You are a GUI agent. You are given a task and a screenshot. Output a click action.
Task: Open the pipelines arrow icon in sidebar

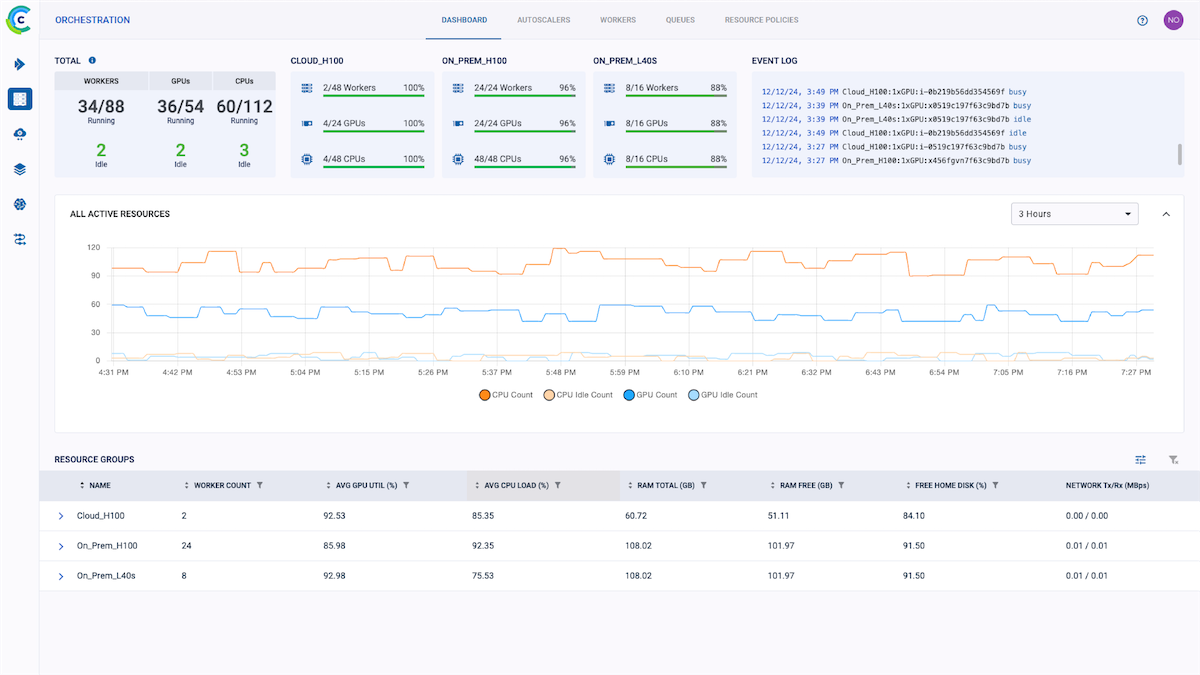[19, 64]
